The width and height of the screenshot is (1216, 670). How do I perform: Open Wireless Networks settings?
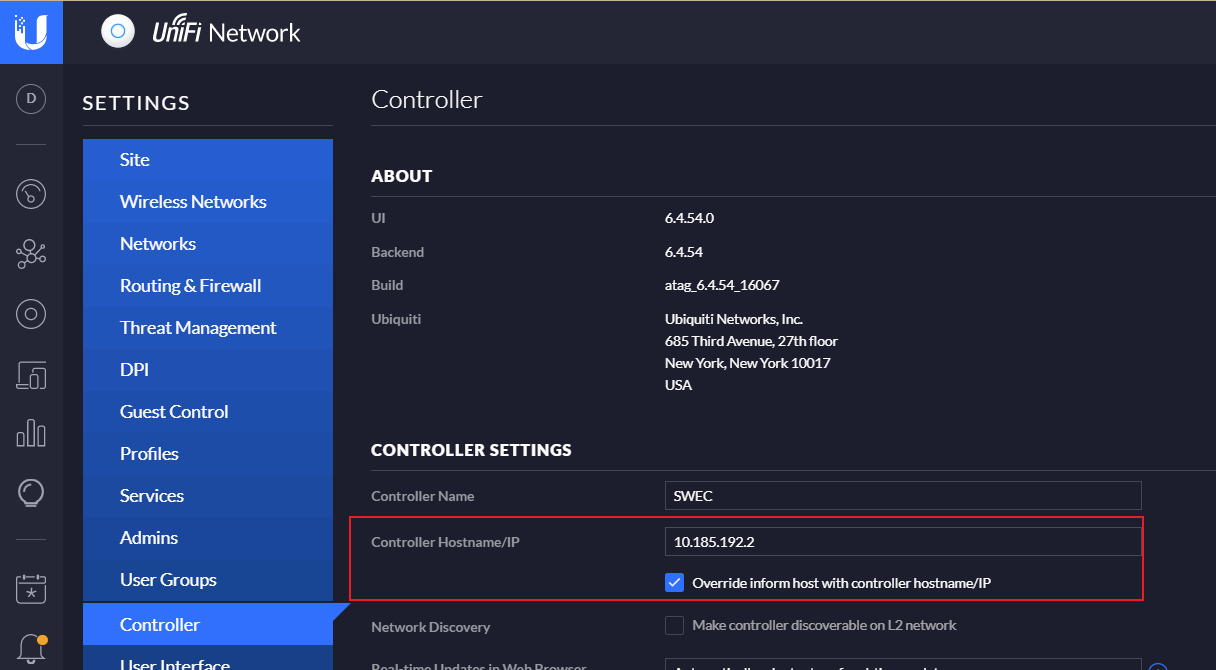[x=193, y=202]
